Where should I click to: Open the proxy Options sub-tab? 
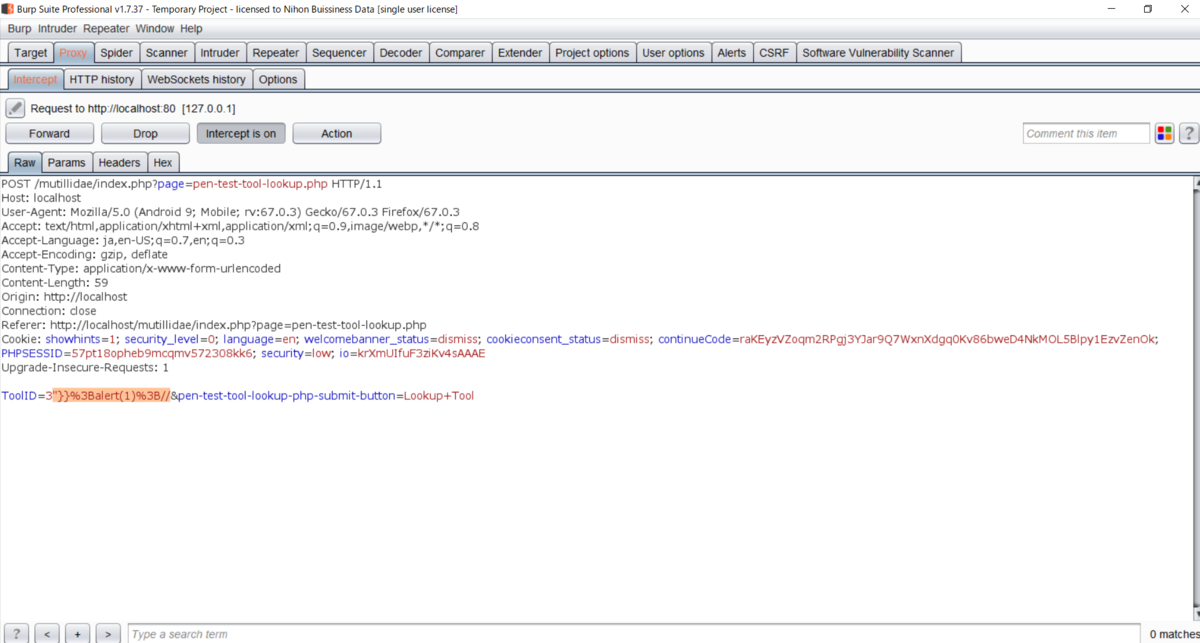(x=278, y=79)
